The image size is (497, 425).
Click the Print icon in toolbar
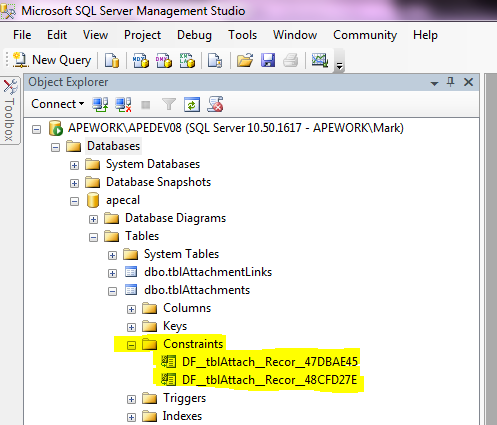click(x=291, y=61)
